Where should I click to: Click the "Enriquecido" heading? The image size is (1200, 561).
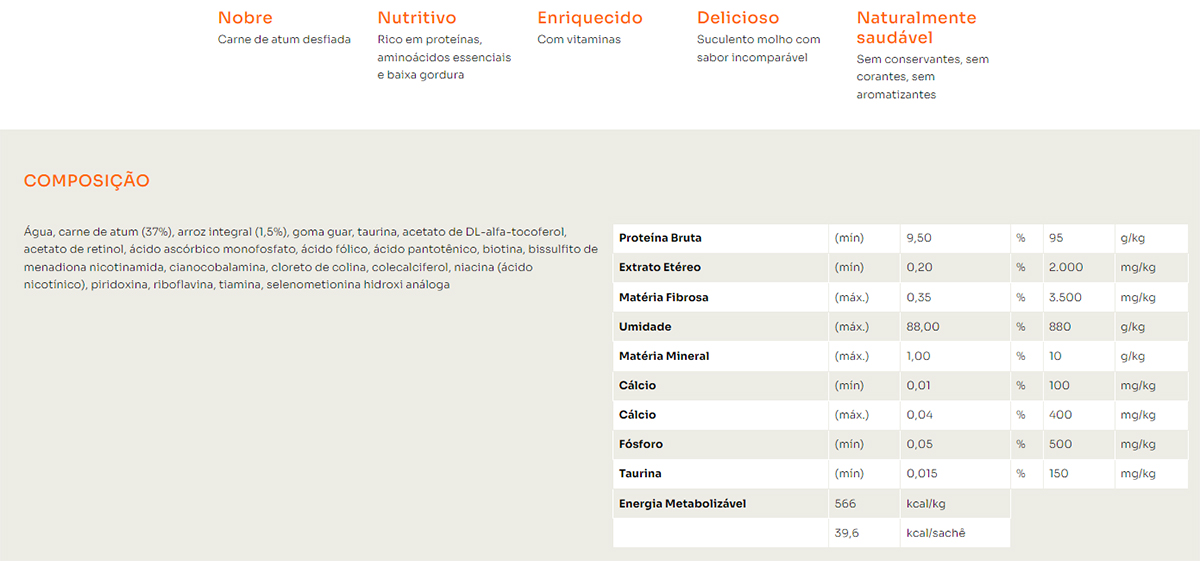(x=590, y=18)
